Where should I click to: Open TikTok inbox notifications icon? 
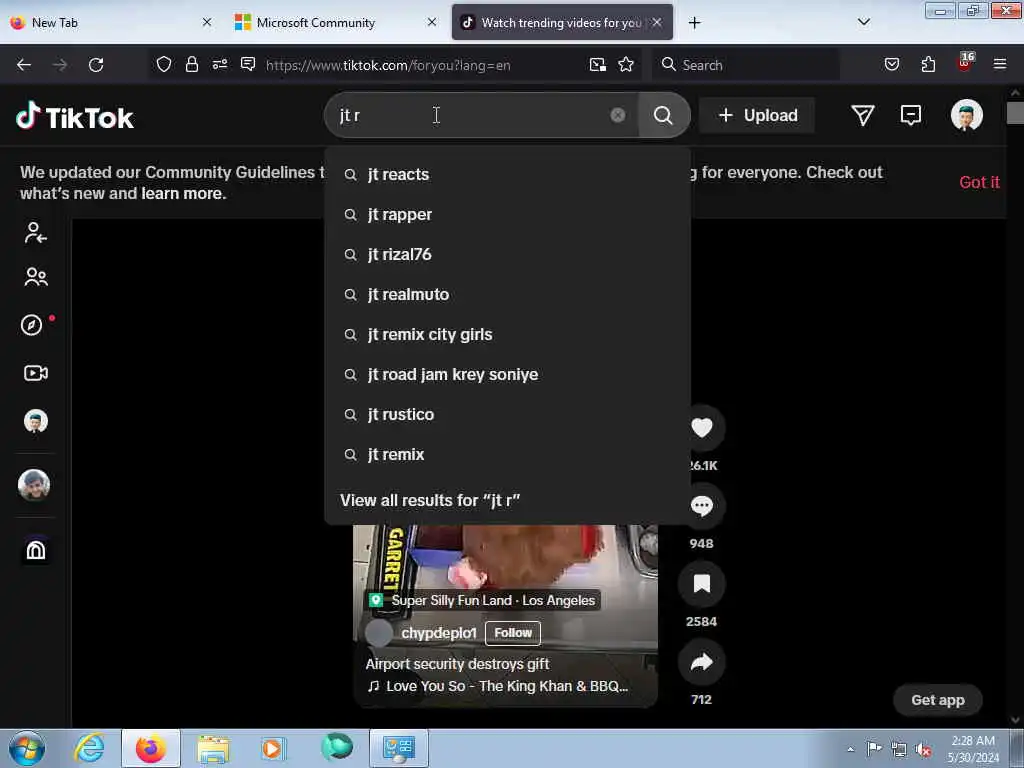(910, 116)
